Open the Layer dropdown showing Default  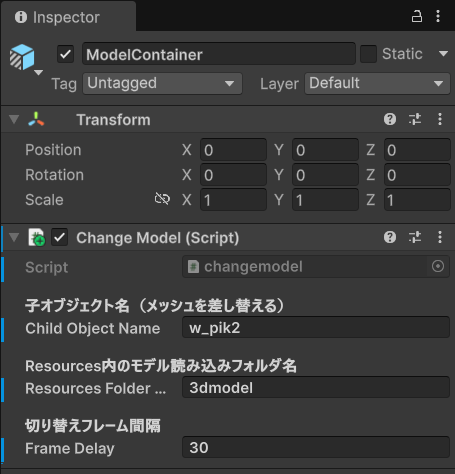tap(377, 83)
